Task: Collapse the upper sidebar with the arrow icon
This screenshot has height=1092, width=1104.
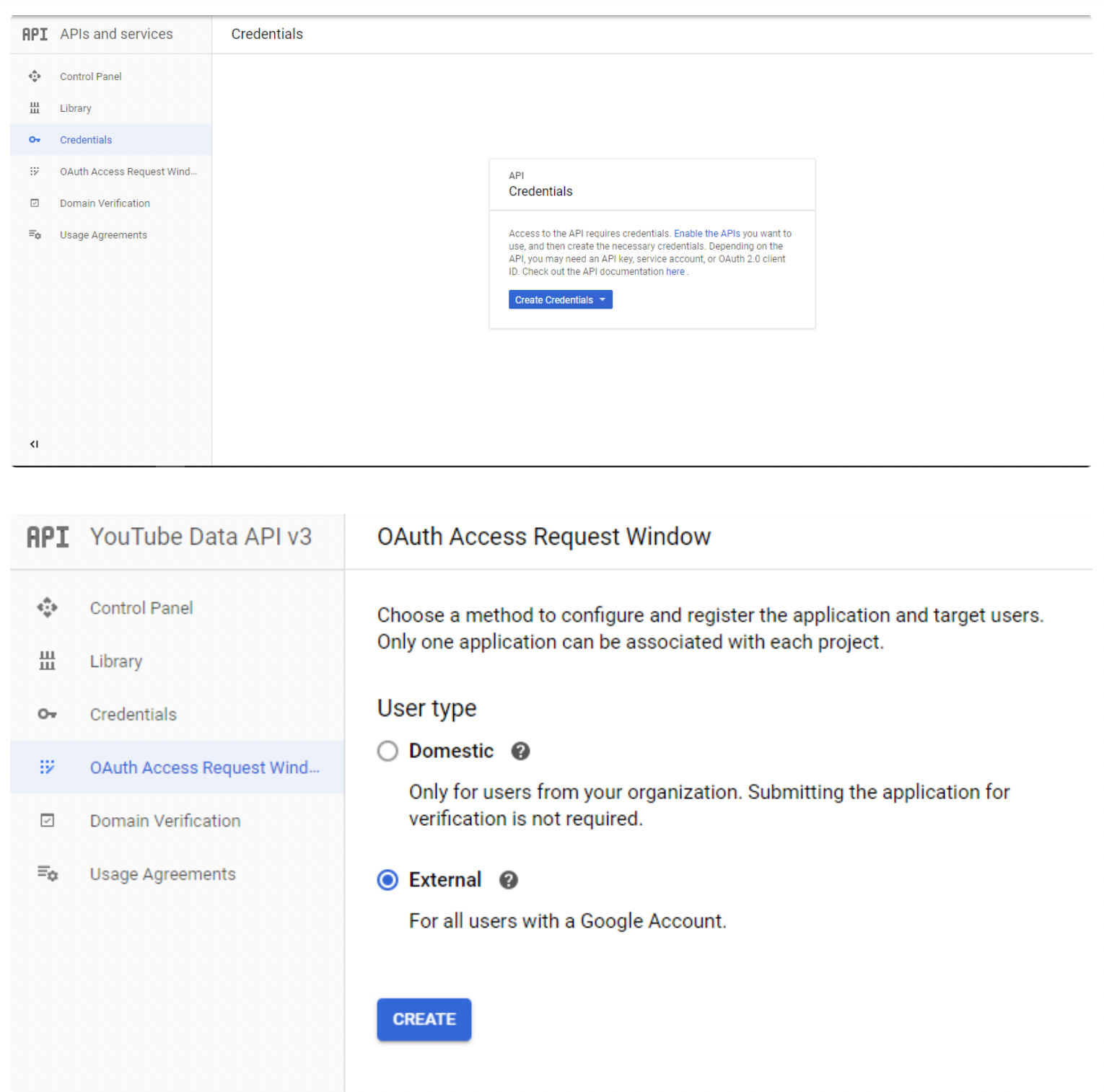Action: click(x=34, y=444)
